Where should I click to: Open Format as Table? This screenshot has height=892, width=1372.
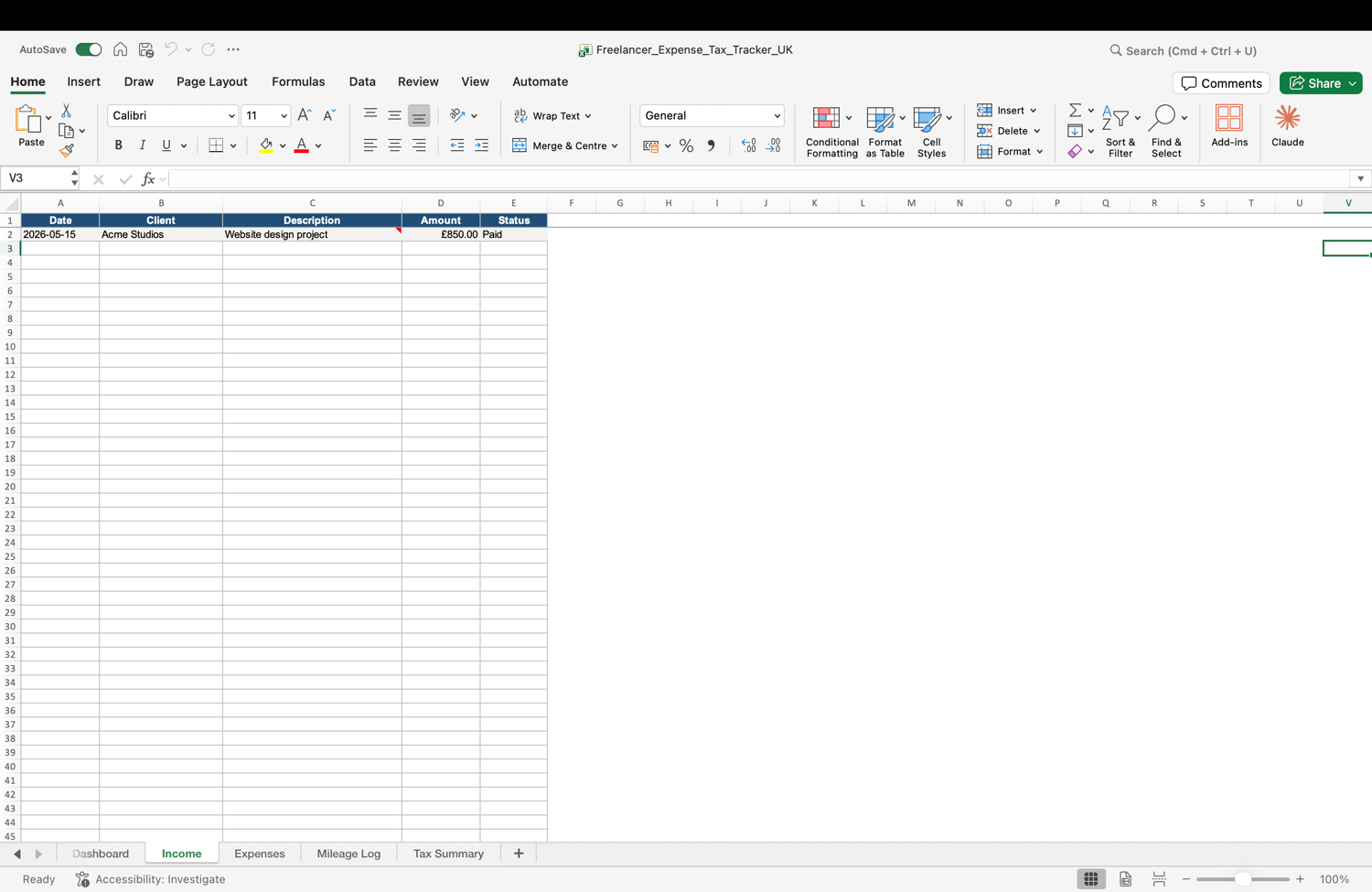[884, 132]
